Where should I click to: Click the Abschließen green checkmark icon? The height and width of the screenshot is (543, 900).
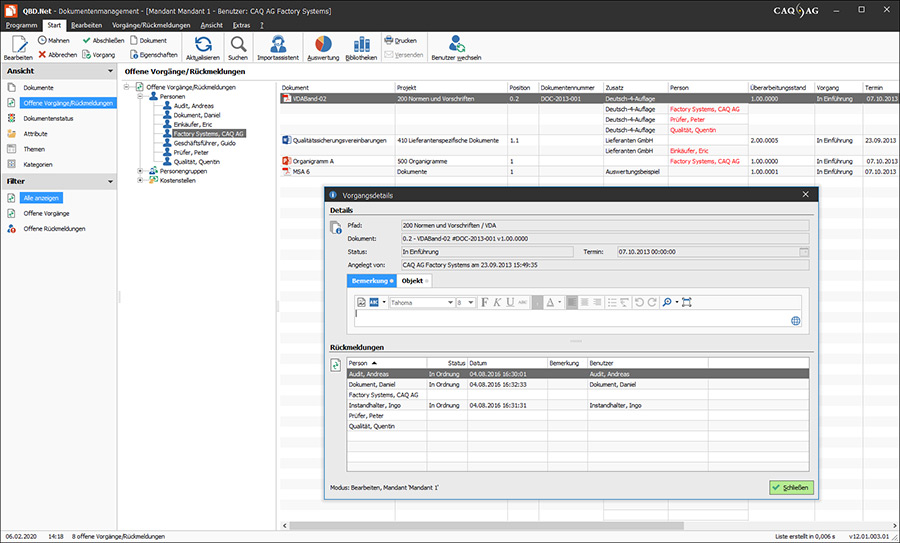pos(87,40)
